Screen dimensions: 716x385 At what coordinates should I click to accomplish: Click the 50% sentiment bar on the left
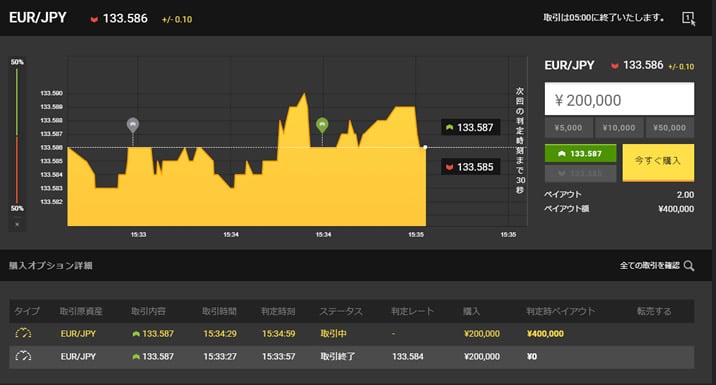[x=17, y=135]
